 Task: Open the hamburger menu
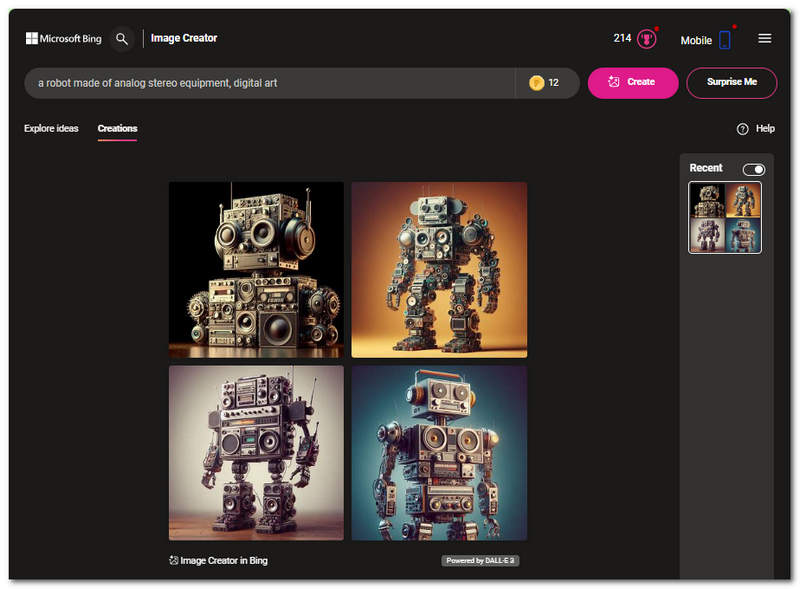(x=765, y=39)
